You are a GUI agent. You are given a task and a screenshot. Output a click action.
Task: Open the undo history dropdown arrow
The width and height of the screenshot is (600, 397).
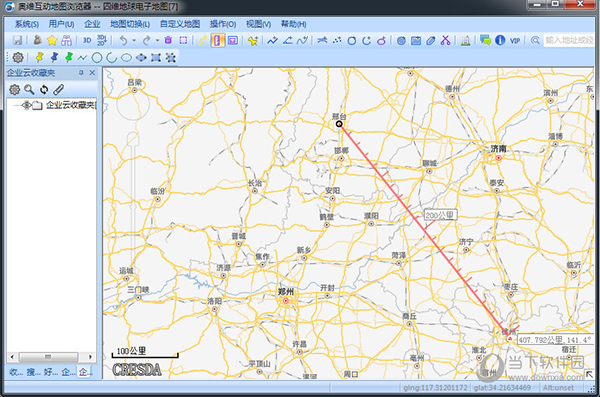pos(134,40)
